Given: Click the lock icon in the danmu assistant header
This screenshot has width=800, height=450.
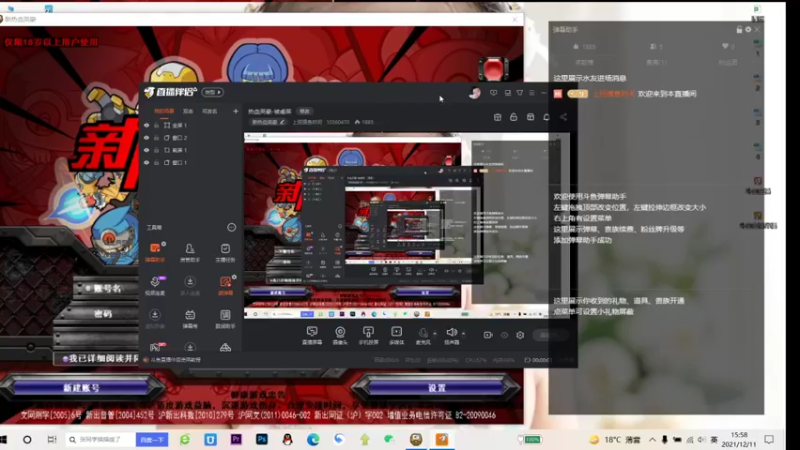Looking at the screenshot, I should tap(739, 30).
